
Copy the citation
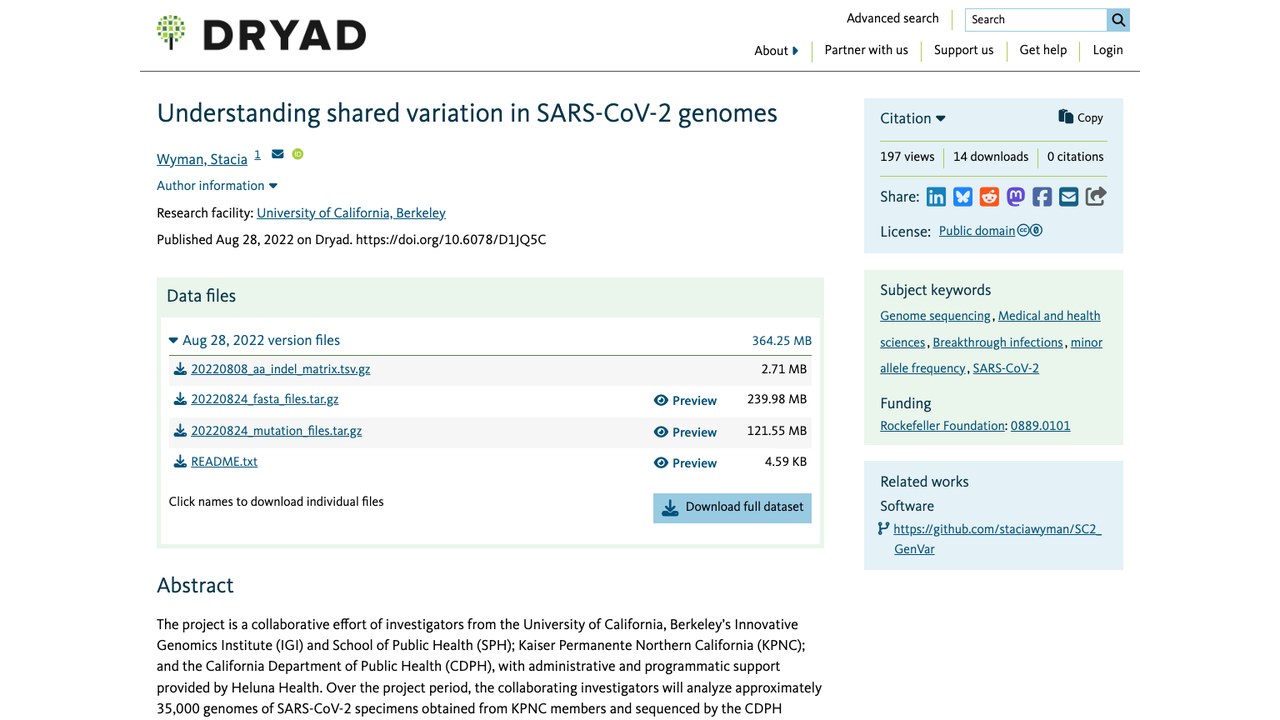coord(1081,117)
